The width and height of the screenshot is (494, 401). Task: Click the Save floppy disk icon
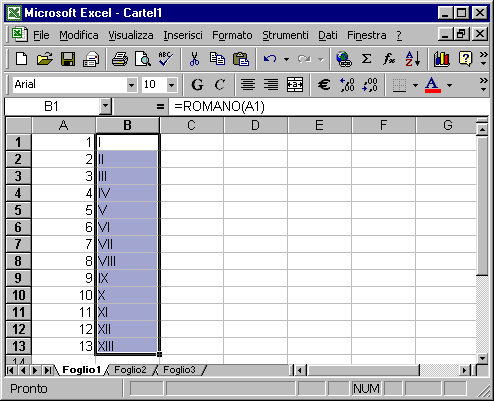point(68,59)
